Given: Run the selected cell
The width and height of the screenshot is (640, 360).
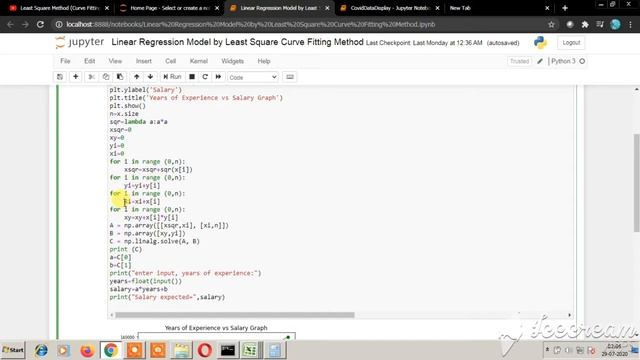Looking at the screenshot, I should pyautogui.click(x=172, y=77).
